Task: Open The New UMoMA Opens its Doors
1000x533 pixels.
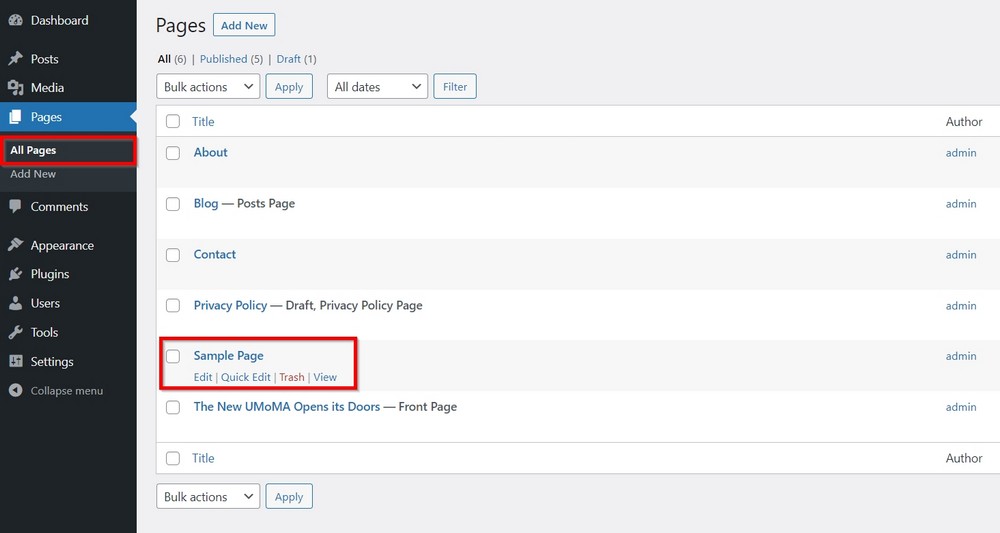Action: coord(287,407)
